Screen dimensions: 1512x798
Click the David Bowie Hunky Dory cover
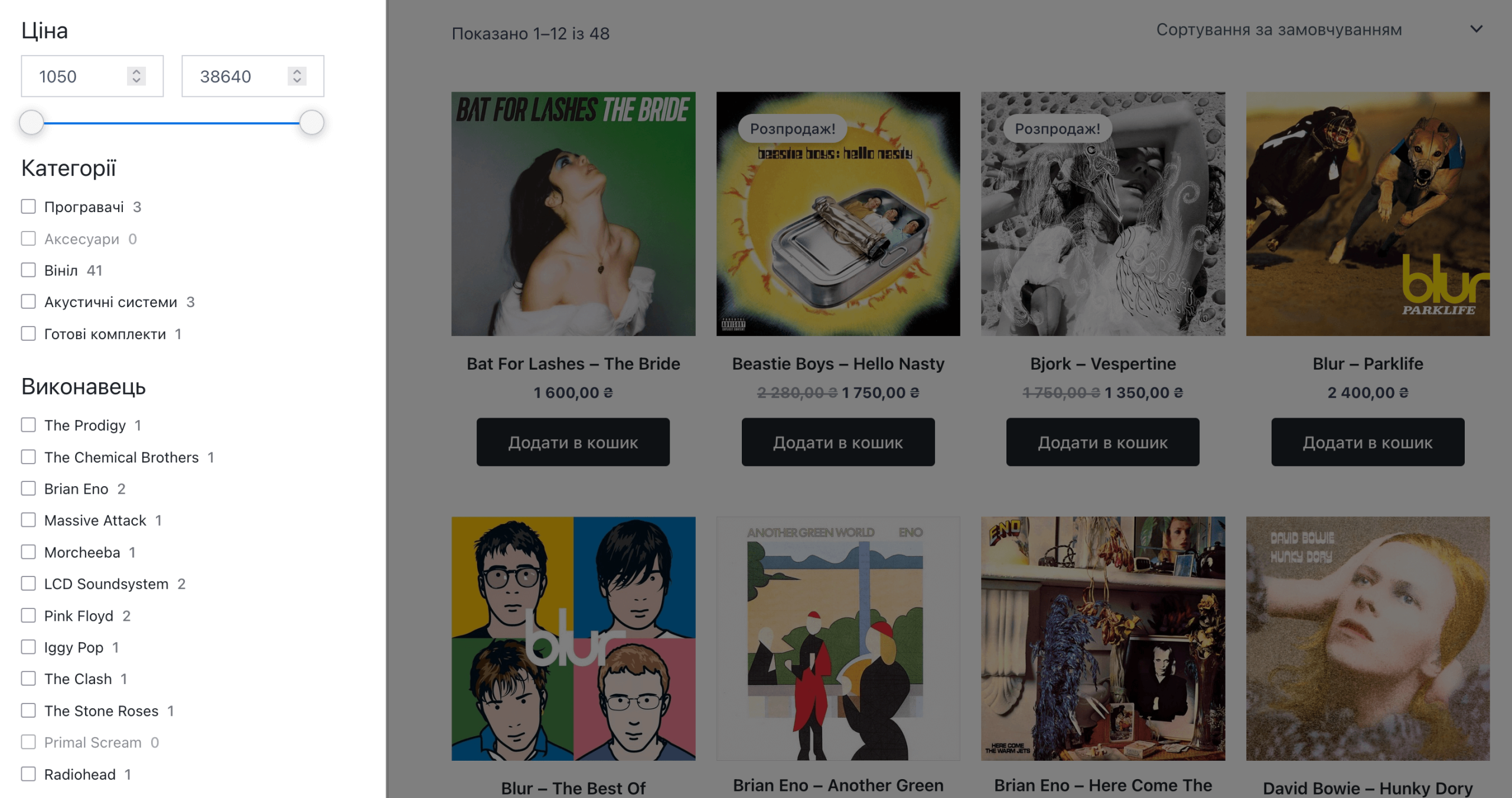1367,639
